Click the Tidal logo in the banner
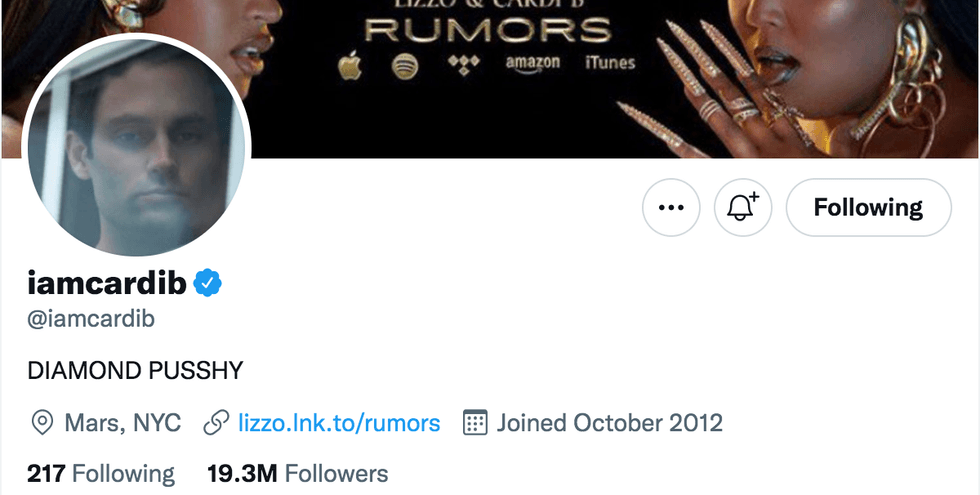Image resolution: width=980 pixels, height=495 pixels. (463, 63)
